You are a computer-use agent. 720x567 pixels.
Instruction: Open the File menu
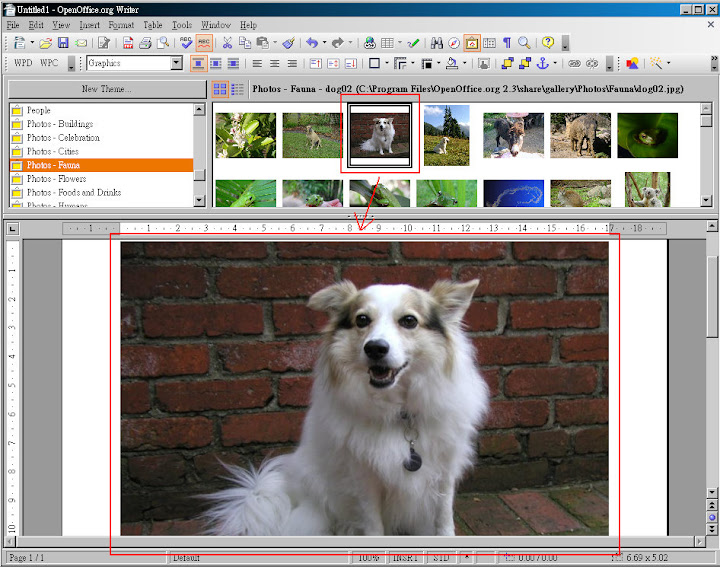click(x=13, y=25)
